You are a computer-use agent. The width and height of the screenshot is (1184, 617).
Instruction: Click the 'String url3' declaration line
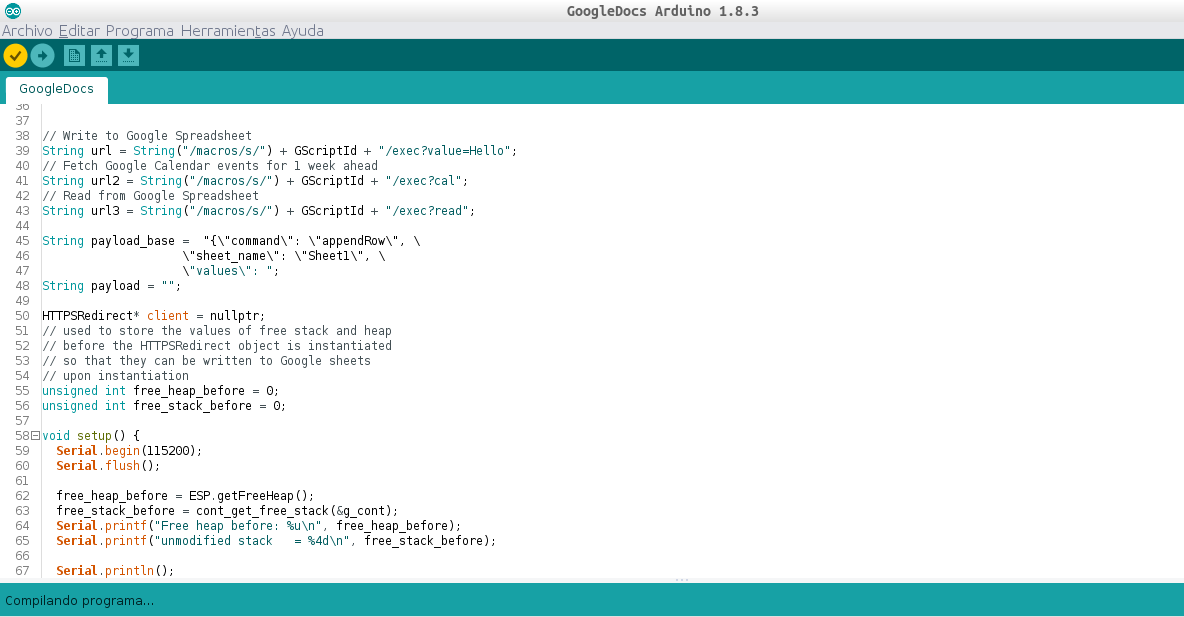click(259, 211)
